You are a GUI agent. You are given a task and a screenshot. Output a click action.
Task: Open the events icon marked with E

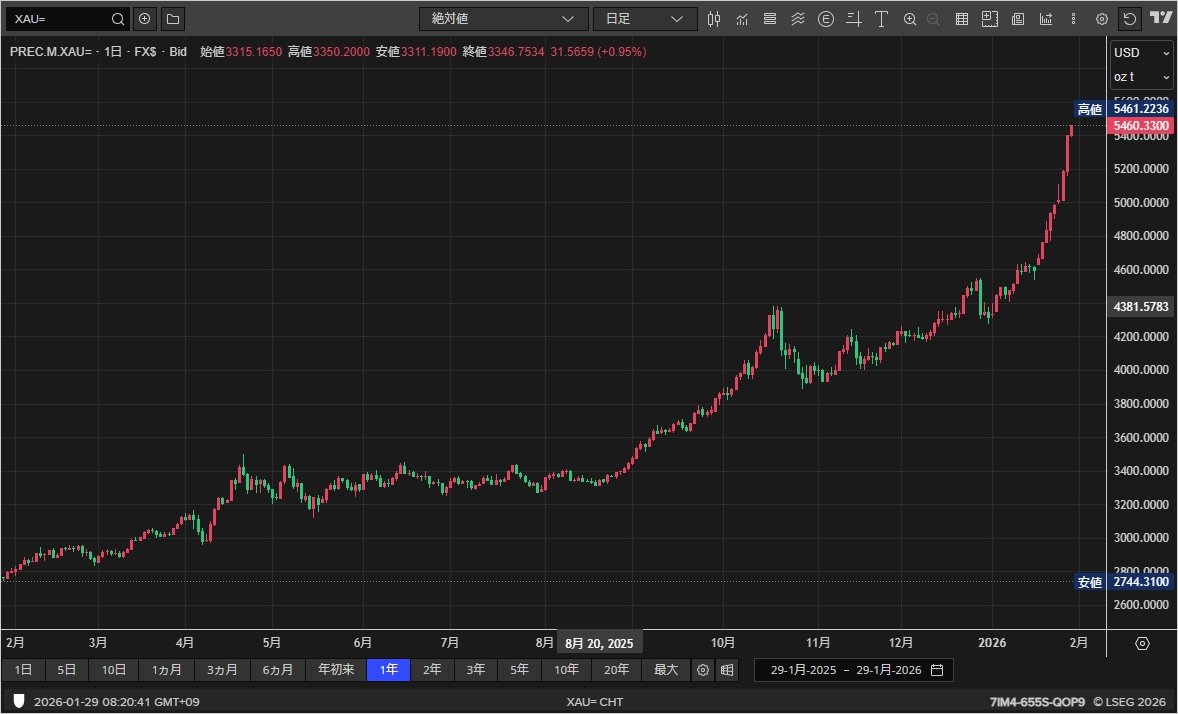coord(824,18)
